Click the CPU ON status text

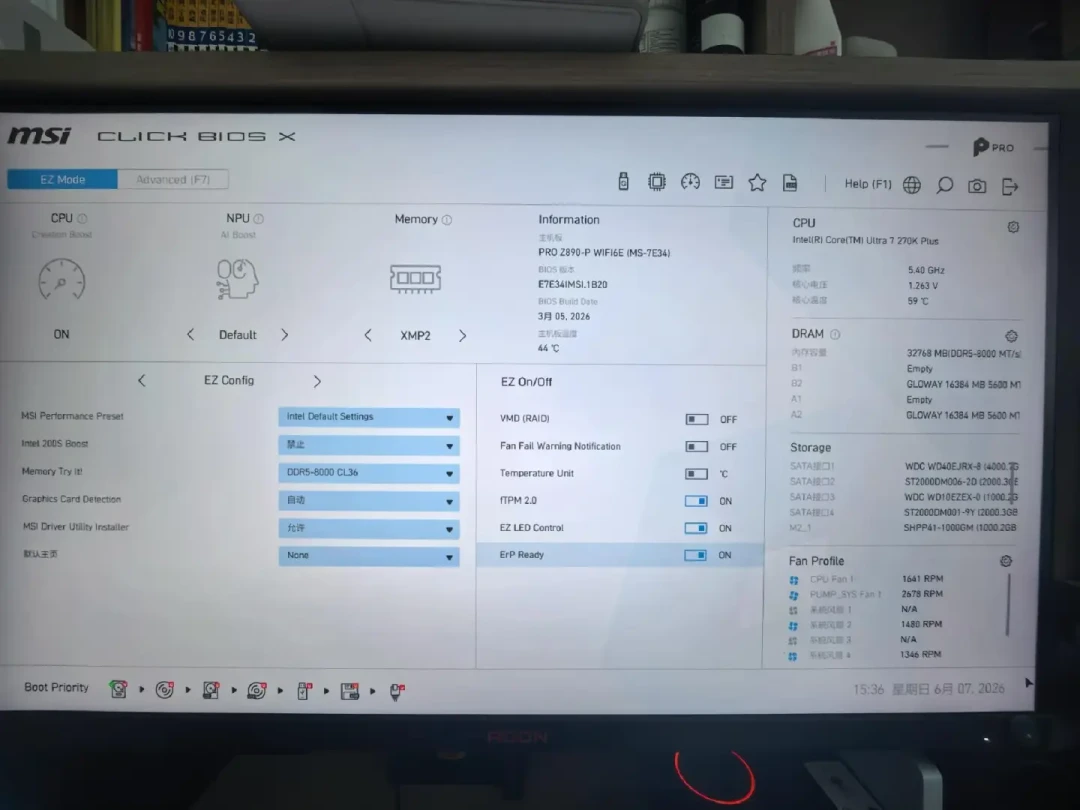[x=61, y=334]
